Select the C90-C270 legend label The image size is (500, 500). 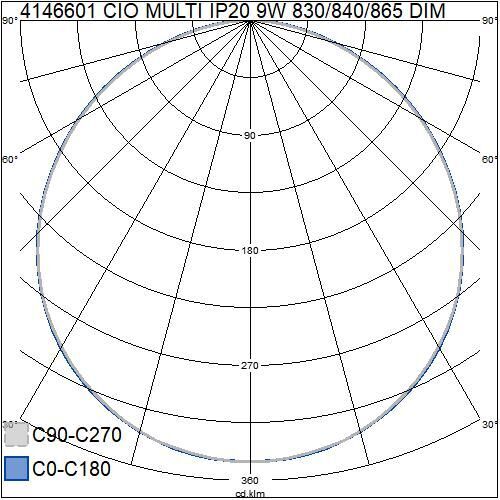point(77,435)
